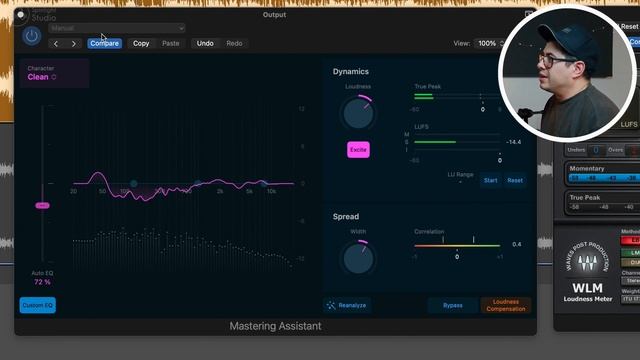
Task: Click the True Peak meter bar
Action: pyautogui.click(x=457, y=96)
